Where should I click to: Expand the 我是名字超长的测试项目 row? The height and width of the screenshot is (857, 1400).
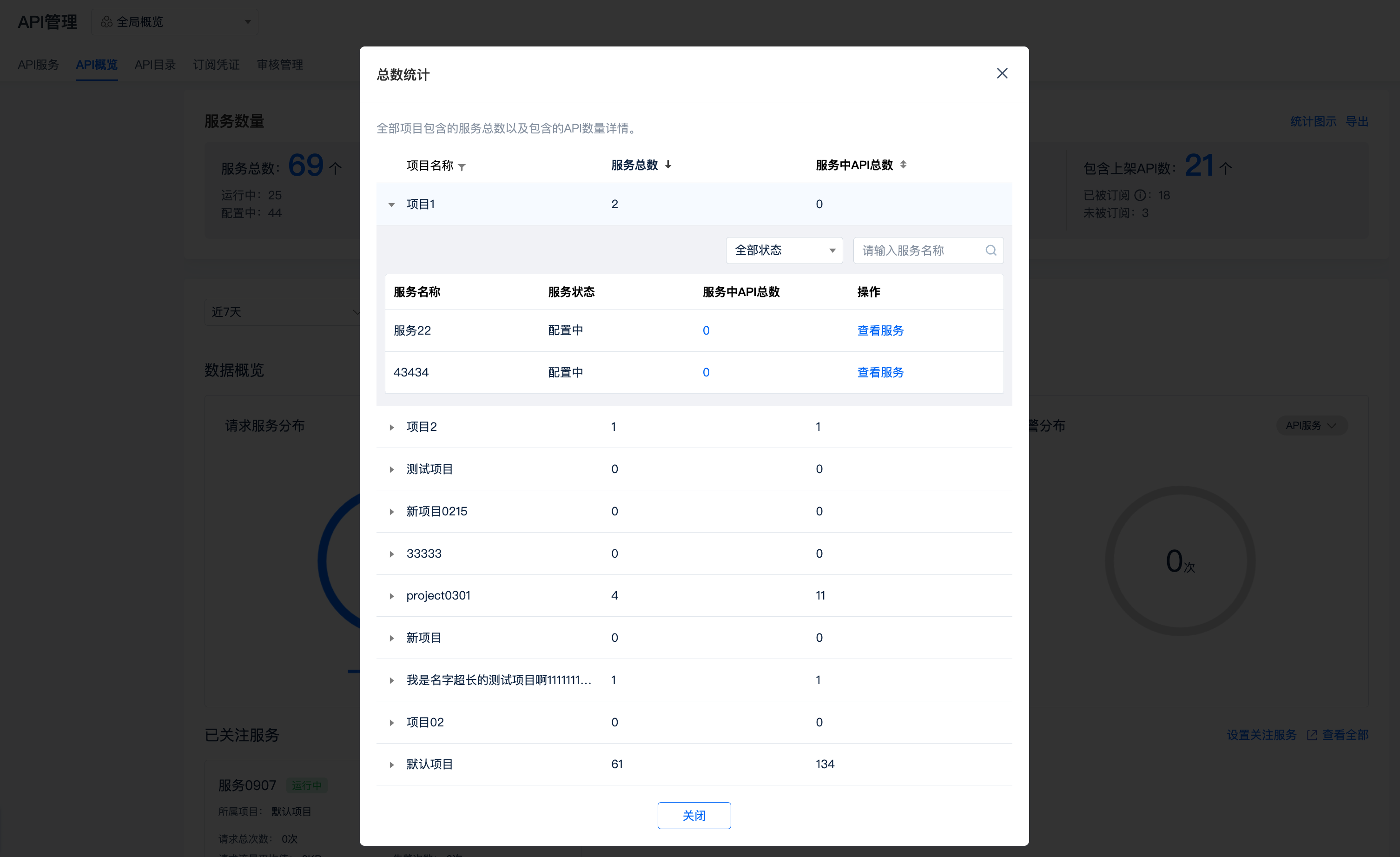pyautogui.click(x=391, y=680)
